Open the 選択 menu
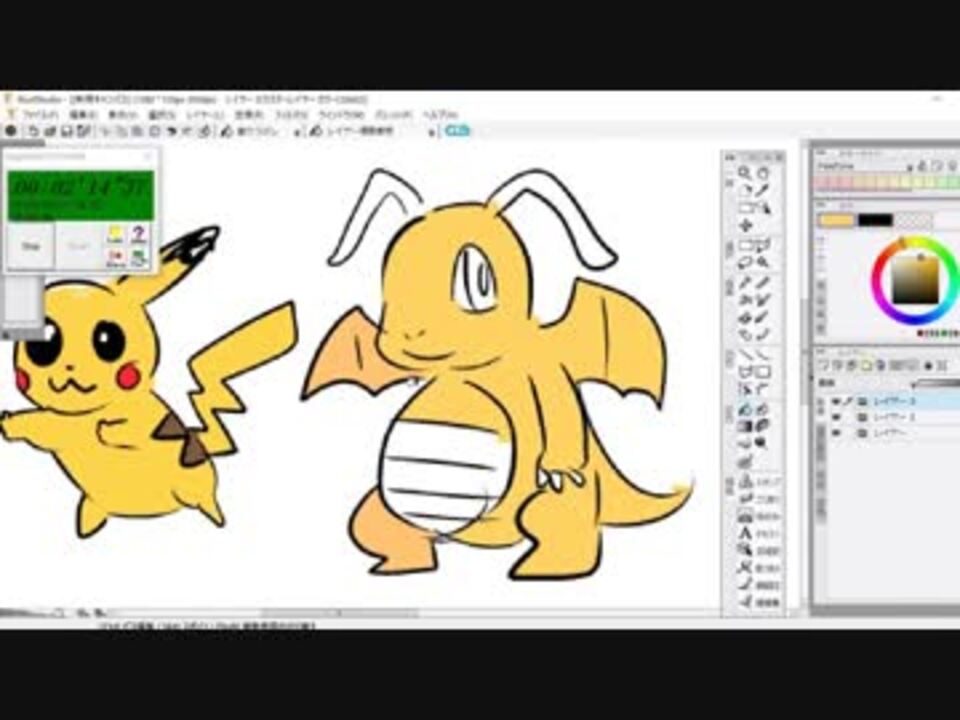The image size is (960, 720). coord(162,115)
